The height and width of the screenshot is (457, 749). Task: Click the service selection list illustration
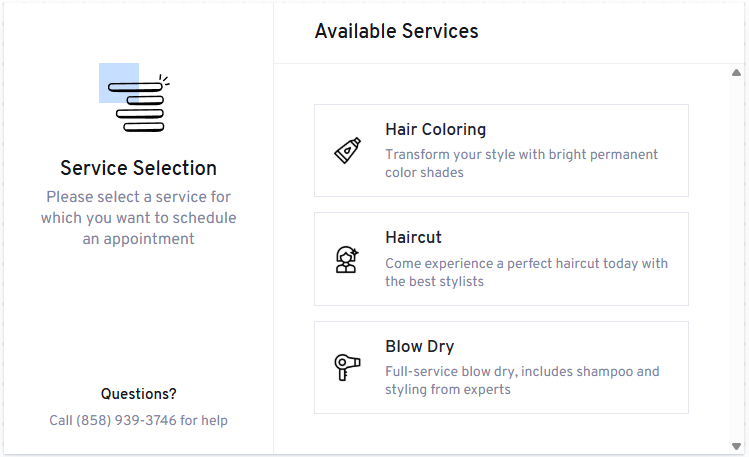(x=135, y=97)
